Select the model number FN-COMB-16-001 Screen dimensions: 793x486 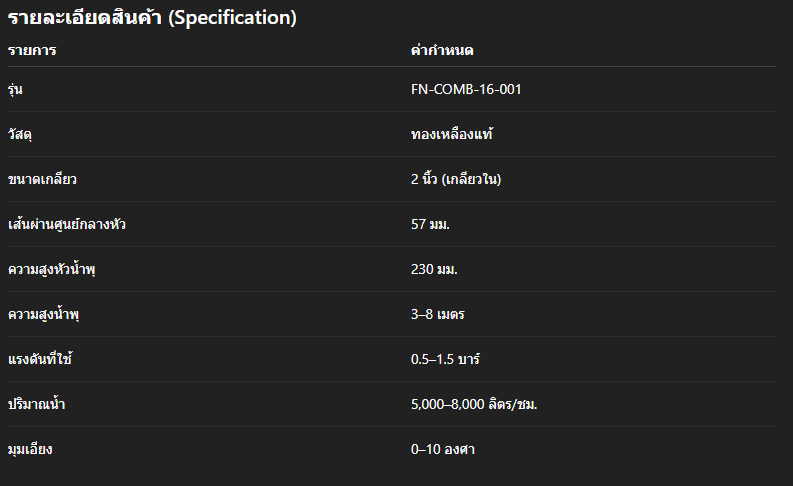click(466, 90)
